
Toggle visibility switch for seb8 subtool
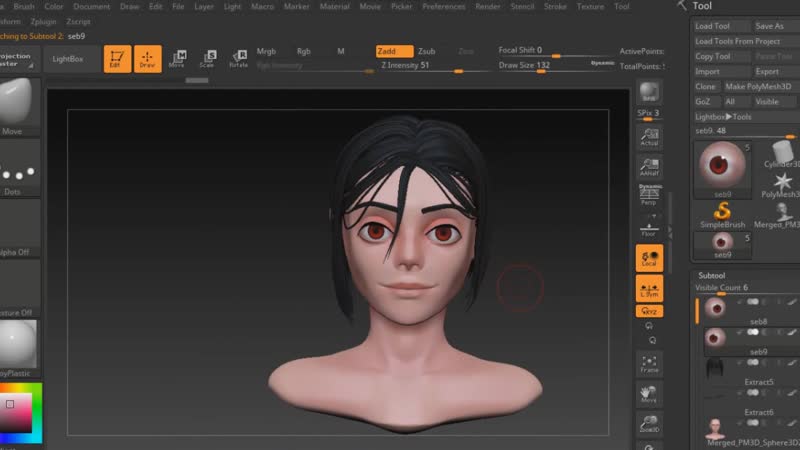753,302
